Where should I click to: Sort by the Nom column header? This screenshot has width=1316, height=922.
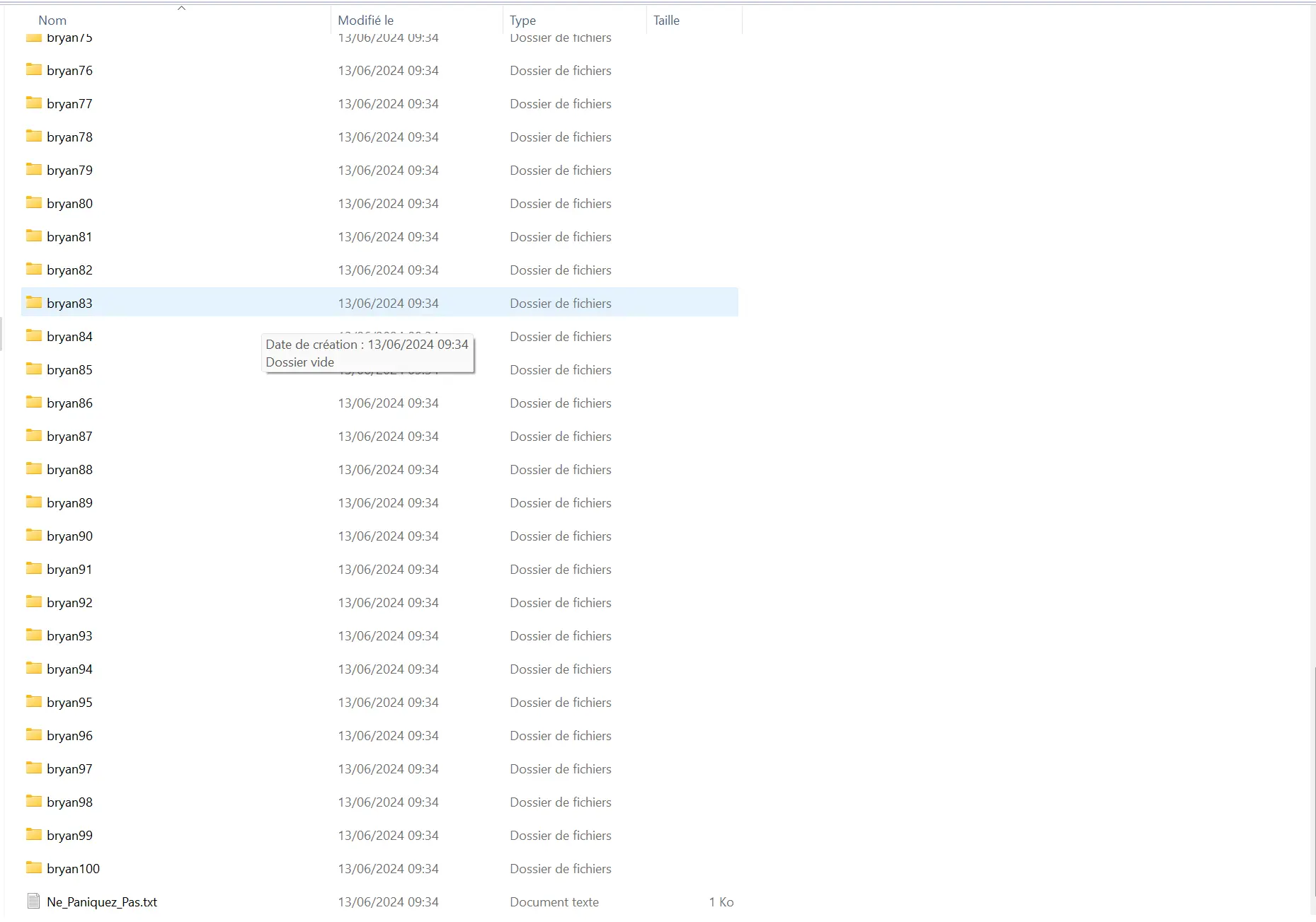pyautogui.click(x=52, y=21)
